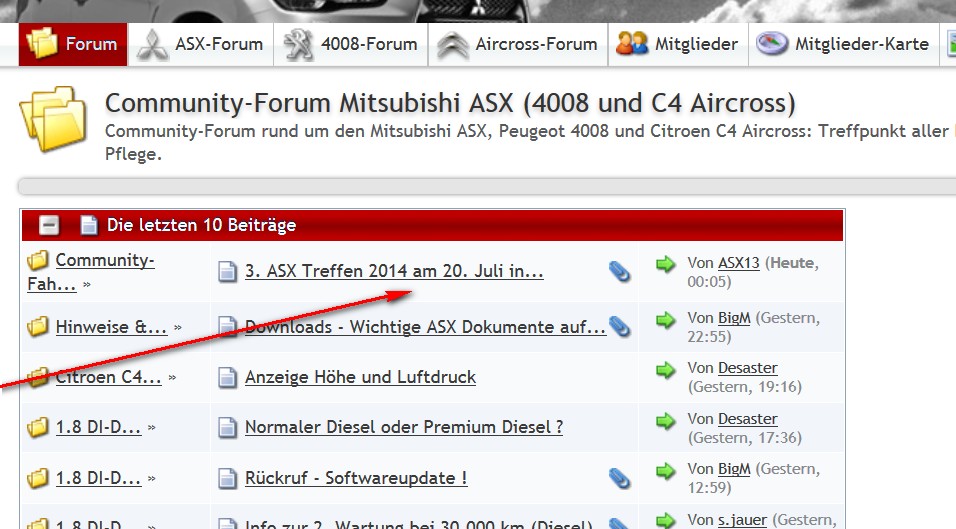Click document icon beside Anzeige Höhe und Luftdruck
This screenshot has height=529, width=956.
pyautogui.click(x=227, y=377)
